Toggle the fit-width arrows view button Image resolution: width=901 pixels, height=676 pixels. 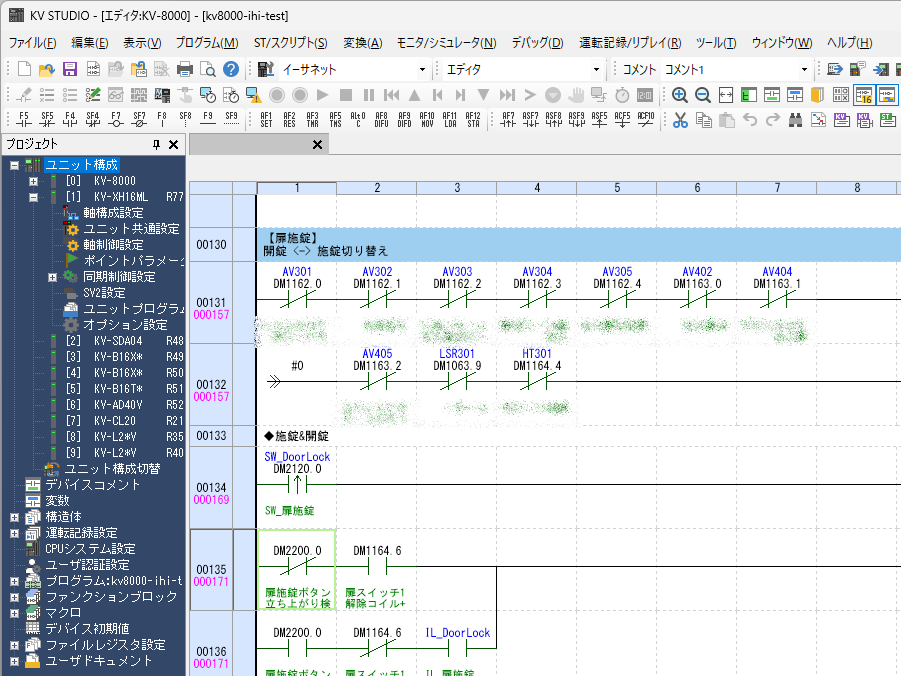click(x=726, y=95)
